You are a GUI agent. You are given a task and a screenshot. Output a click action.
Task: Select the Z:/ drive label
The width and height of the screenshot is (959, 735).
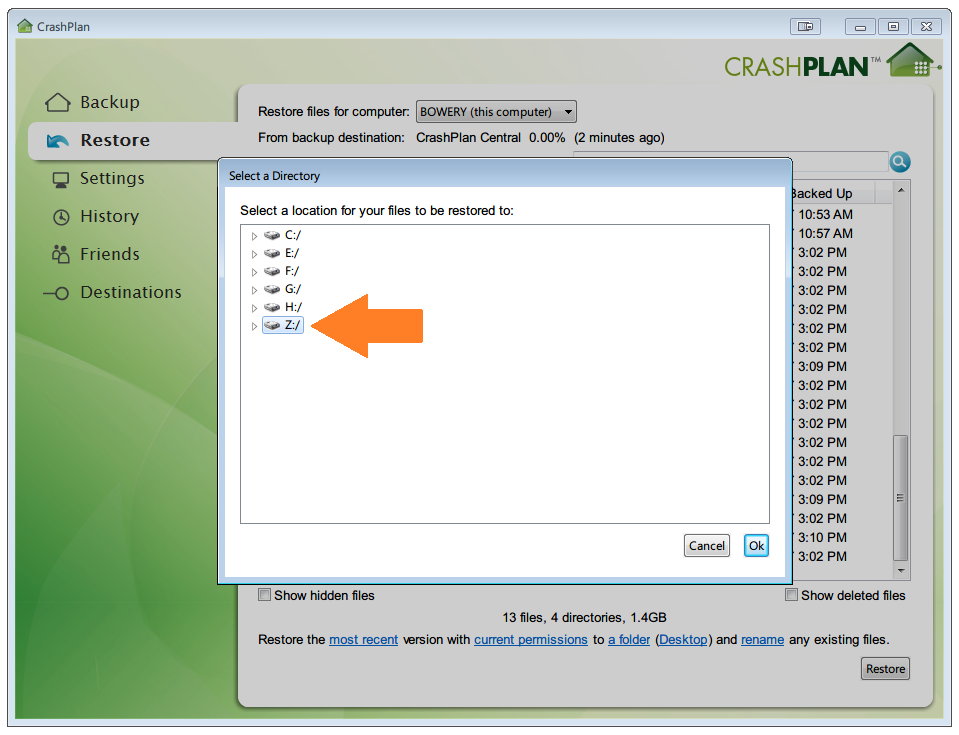pos(292,325)
